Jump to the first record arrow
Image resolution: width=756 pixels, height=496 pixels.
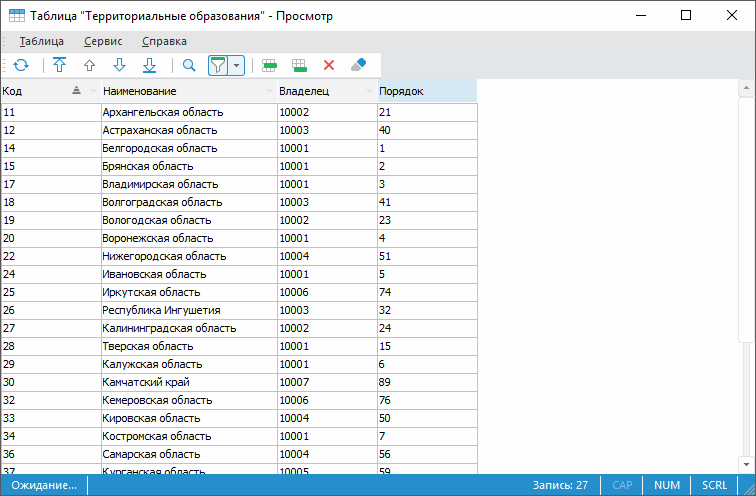[59, 65]
